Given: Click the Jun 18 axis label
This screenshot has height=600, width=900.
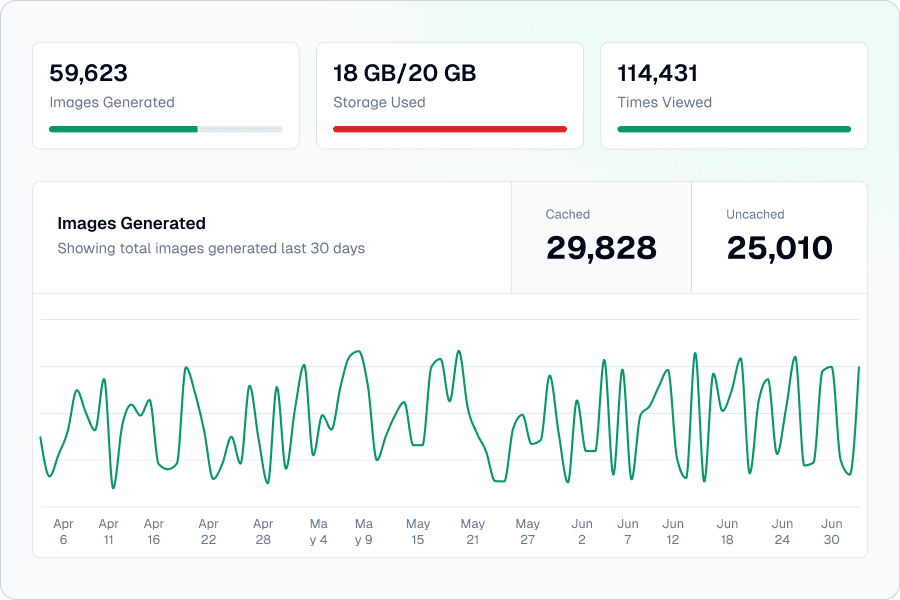Looking at the screenshot, I should 727,532.
